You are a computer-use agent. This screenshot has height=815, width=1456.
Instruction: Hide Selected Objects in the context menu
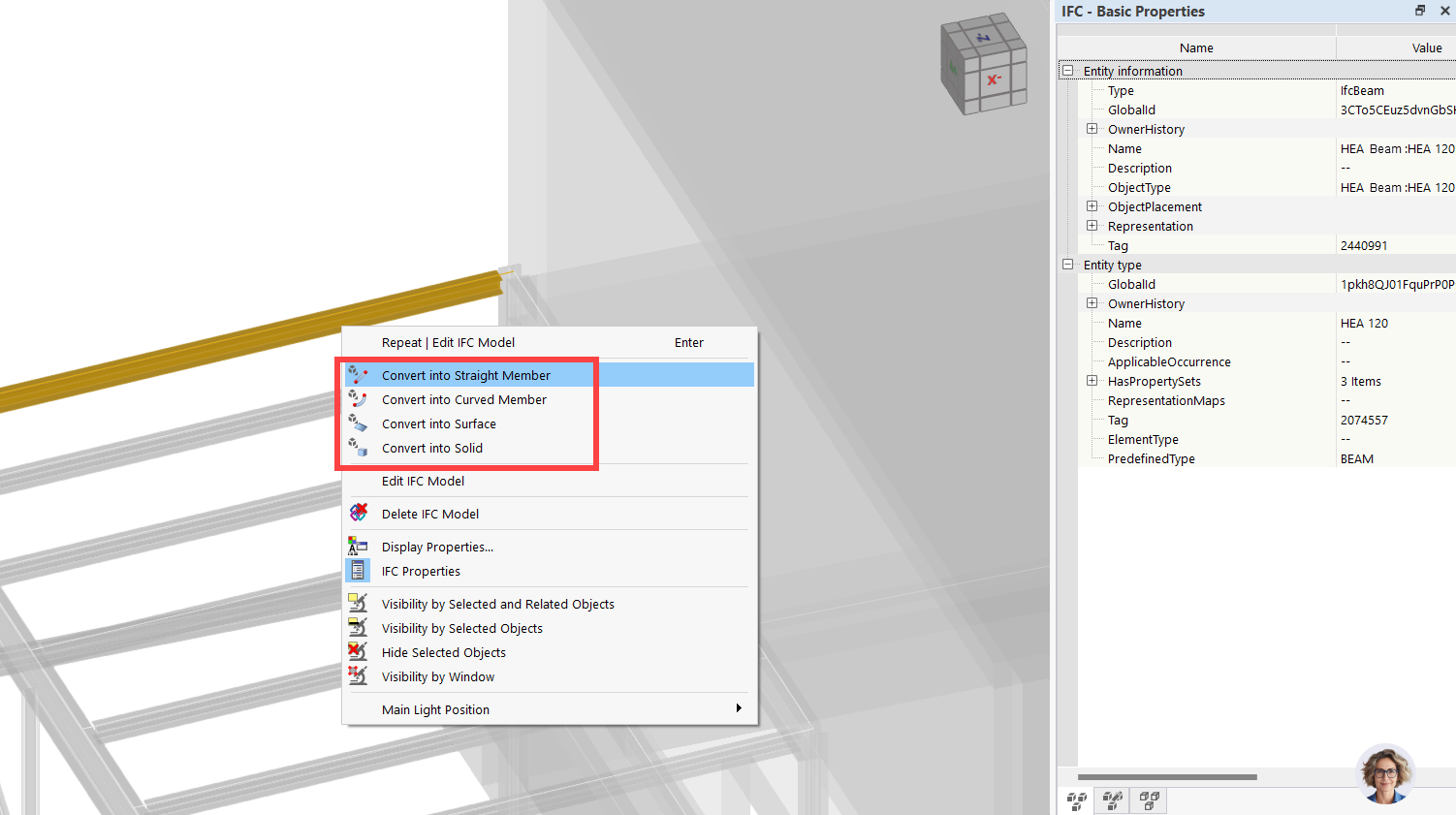click(x=443, y=652)
